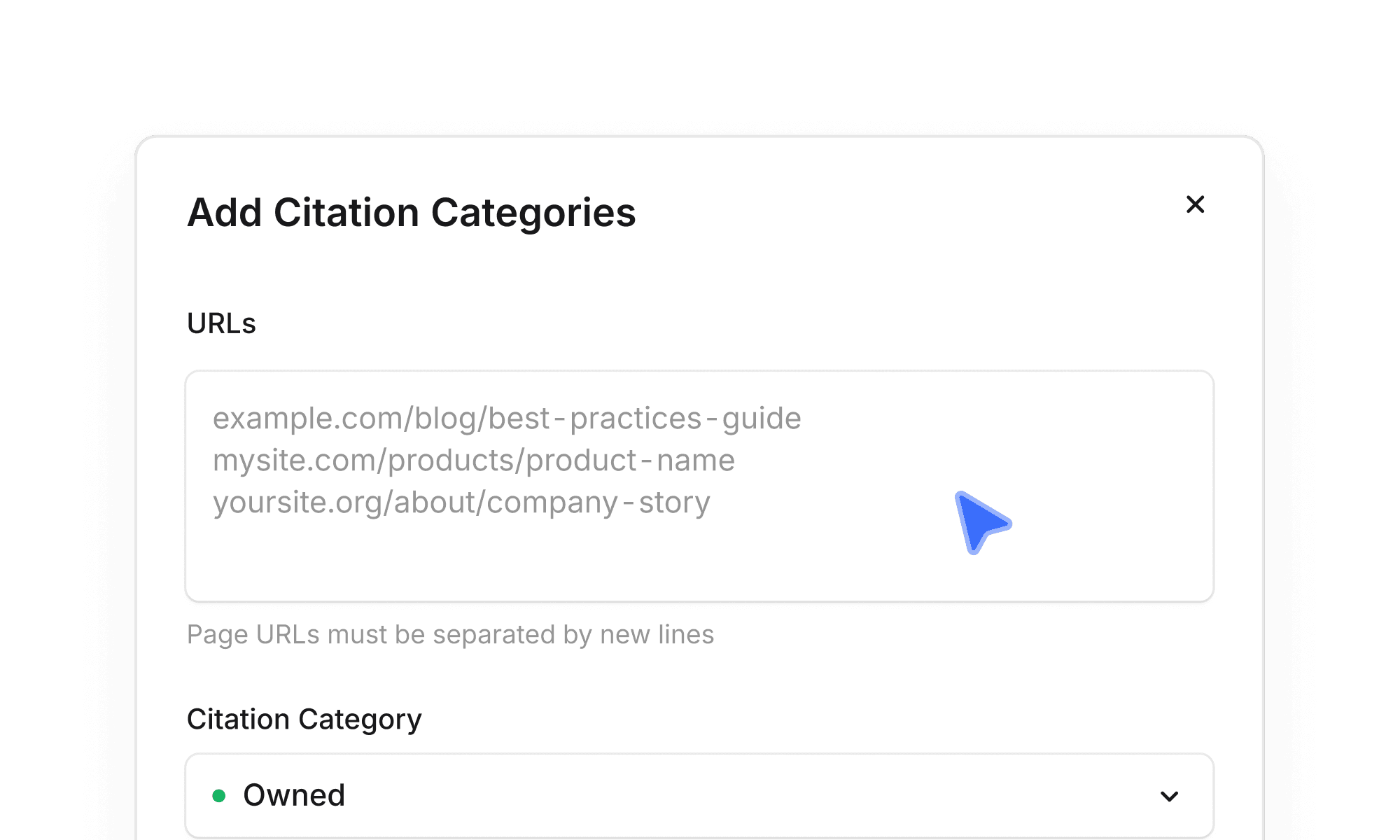
Task: Click the placeholder URL example.com/blog/best-practices-guide
Action: click(x=507, y=417)
